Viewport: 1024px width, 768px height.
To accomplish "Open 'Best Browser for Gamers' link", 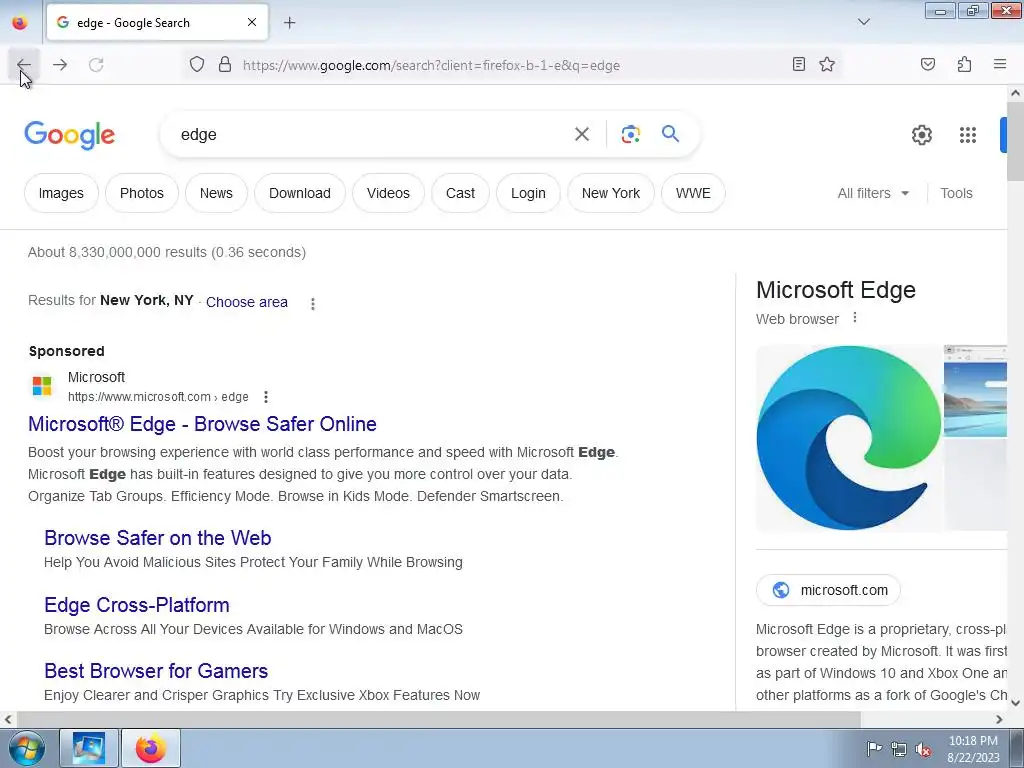I will [156, 671].
